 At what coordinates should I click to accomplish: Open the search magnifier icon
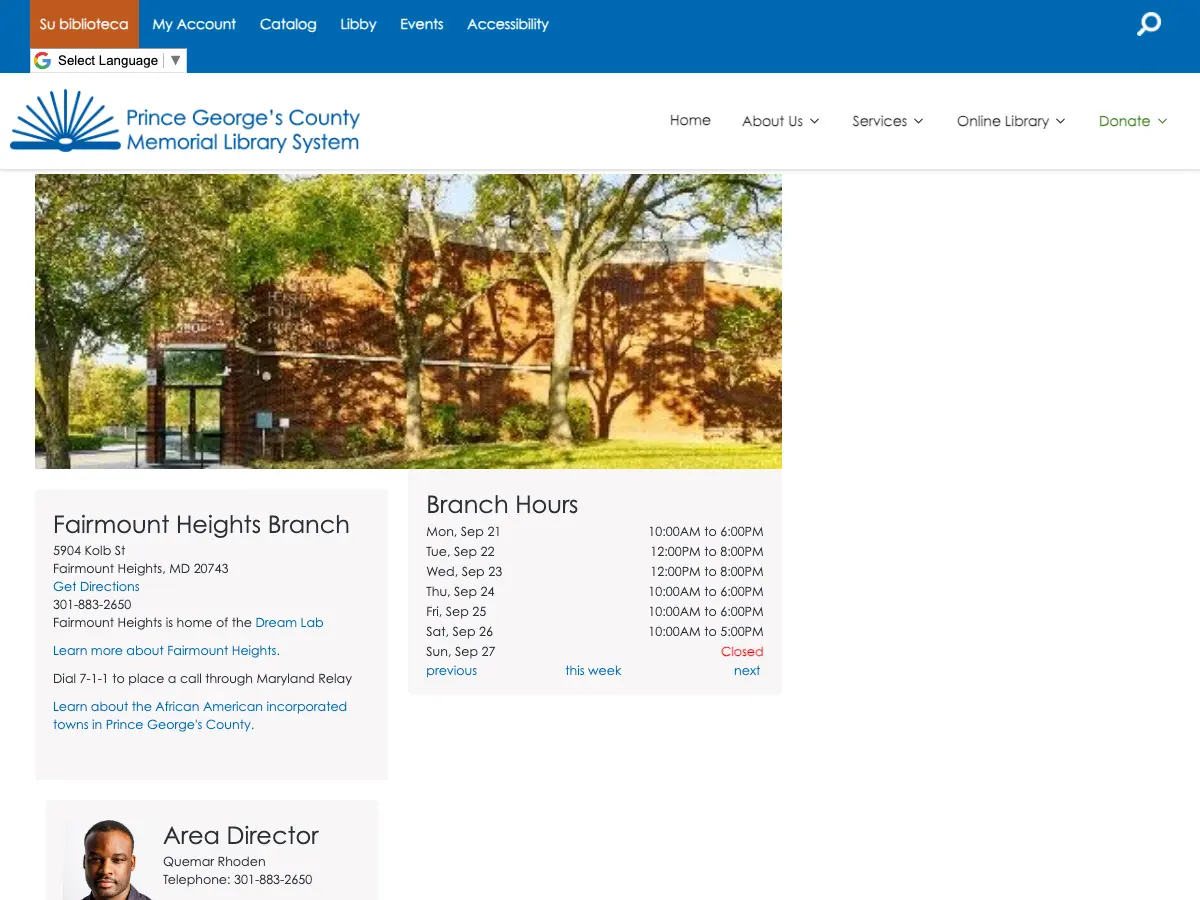(x=1149, y=23)
